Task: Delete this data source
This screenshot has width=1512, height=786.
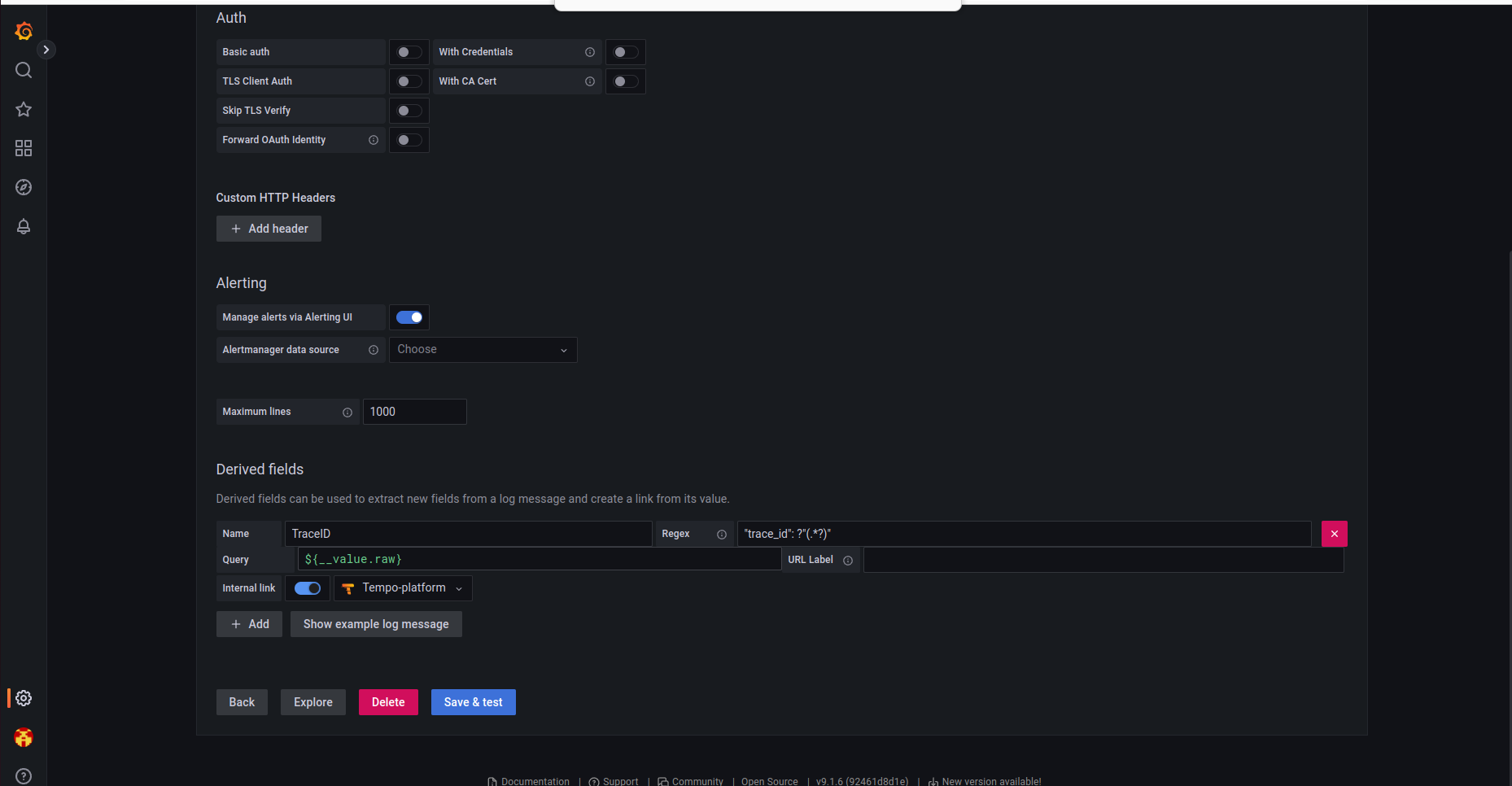Action: pos(388,702)
